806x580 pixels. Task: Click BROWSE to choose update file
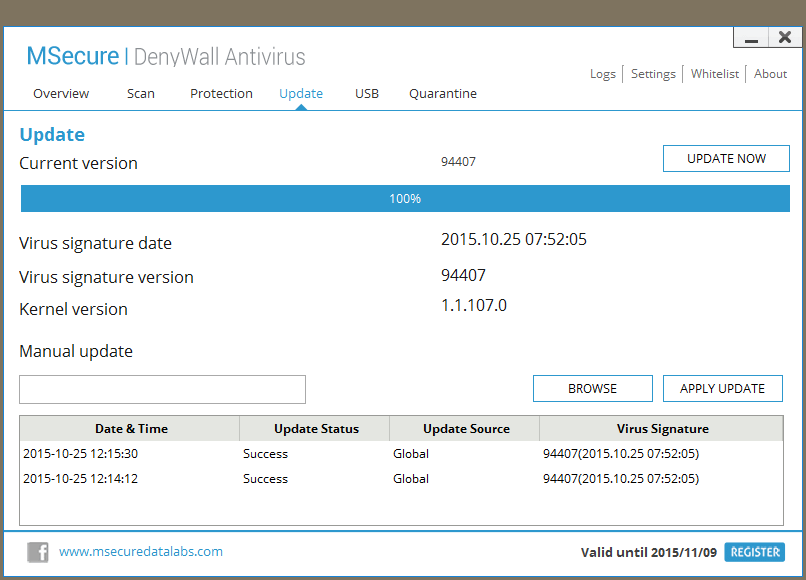[x=593, y=388]
